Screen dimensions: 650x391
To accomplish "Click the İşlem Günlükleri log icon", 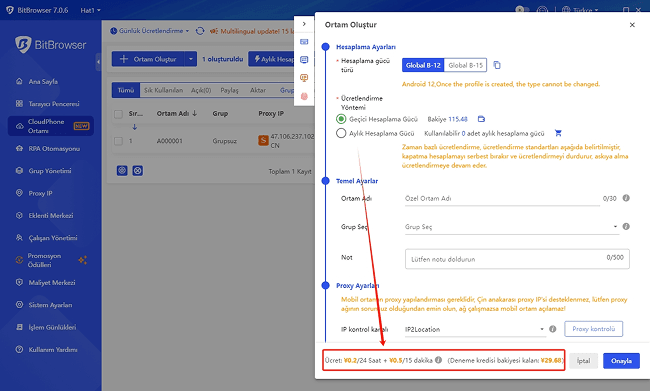I will point(19,327).
